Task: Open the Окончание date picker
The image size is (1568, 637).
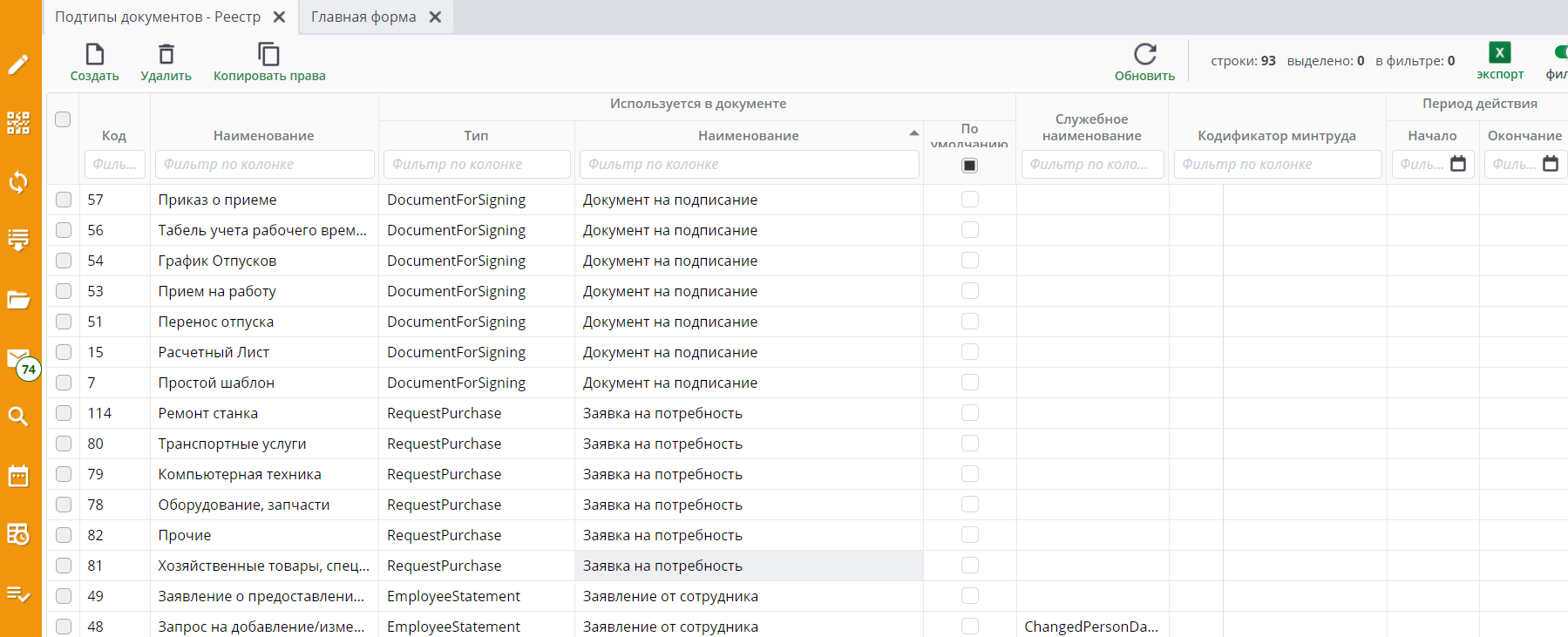Action: (1550, 164)
